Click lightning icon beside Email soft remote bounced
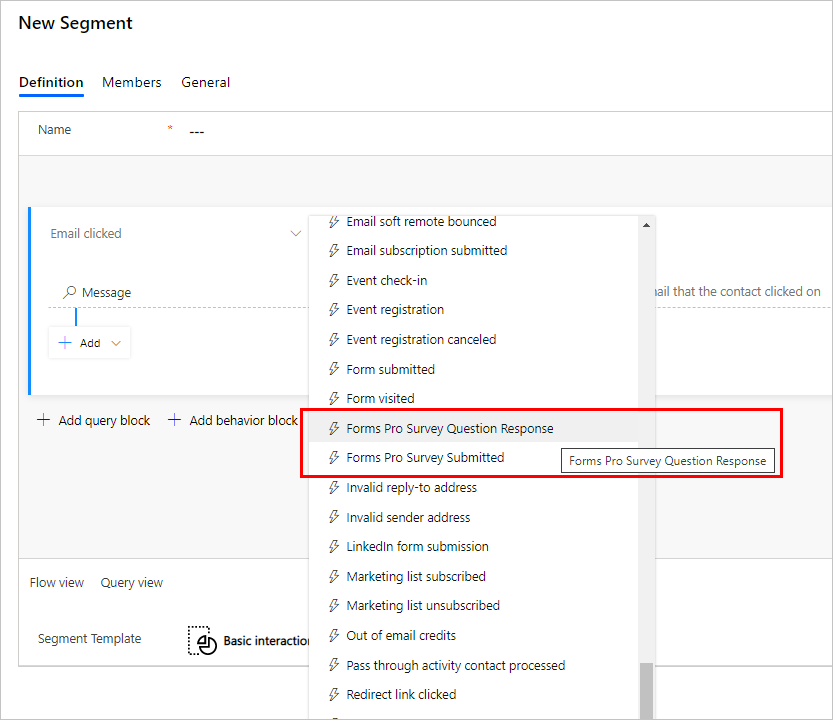 click(x=334, y=222)
